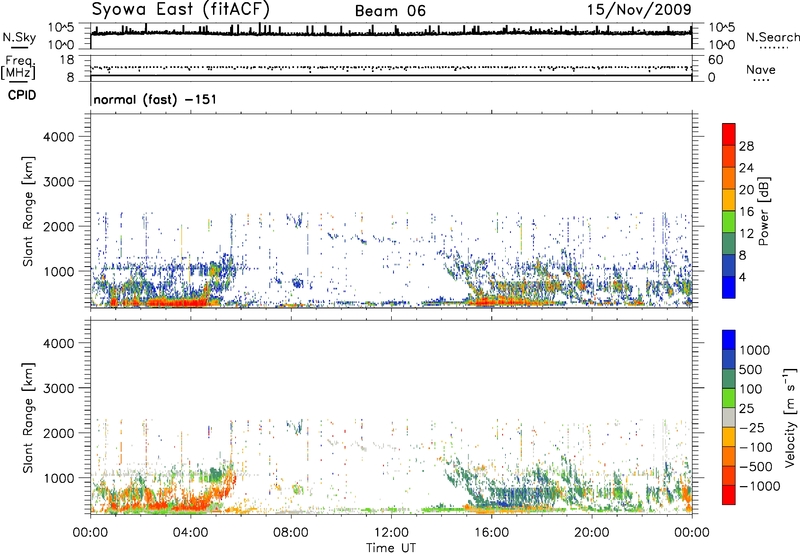The image size is (800, 554).
Task: Click upper velocity scale value '1000'
Action: pyautogui.click(x=754, y=350)
